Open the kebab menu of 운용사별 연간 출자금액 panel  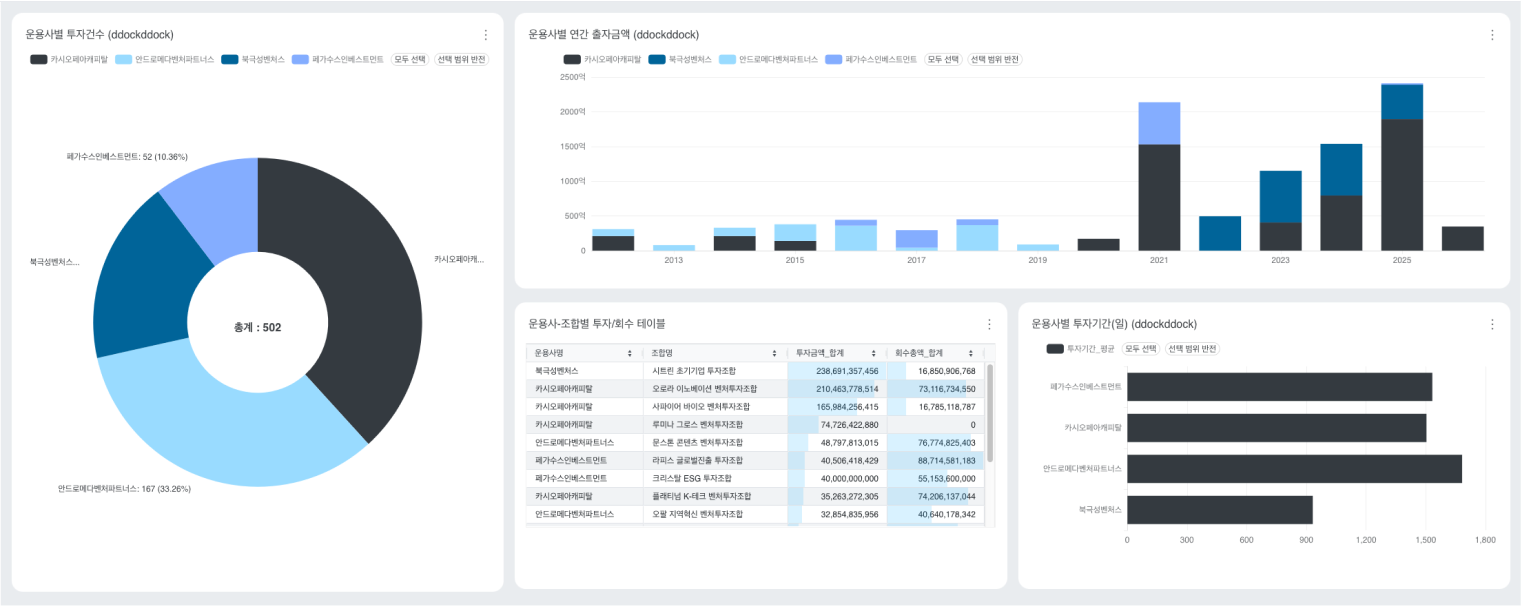[1492, 34]
